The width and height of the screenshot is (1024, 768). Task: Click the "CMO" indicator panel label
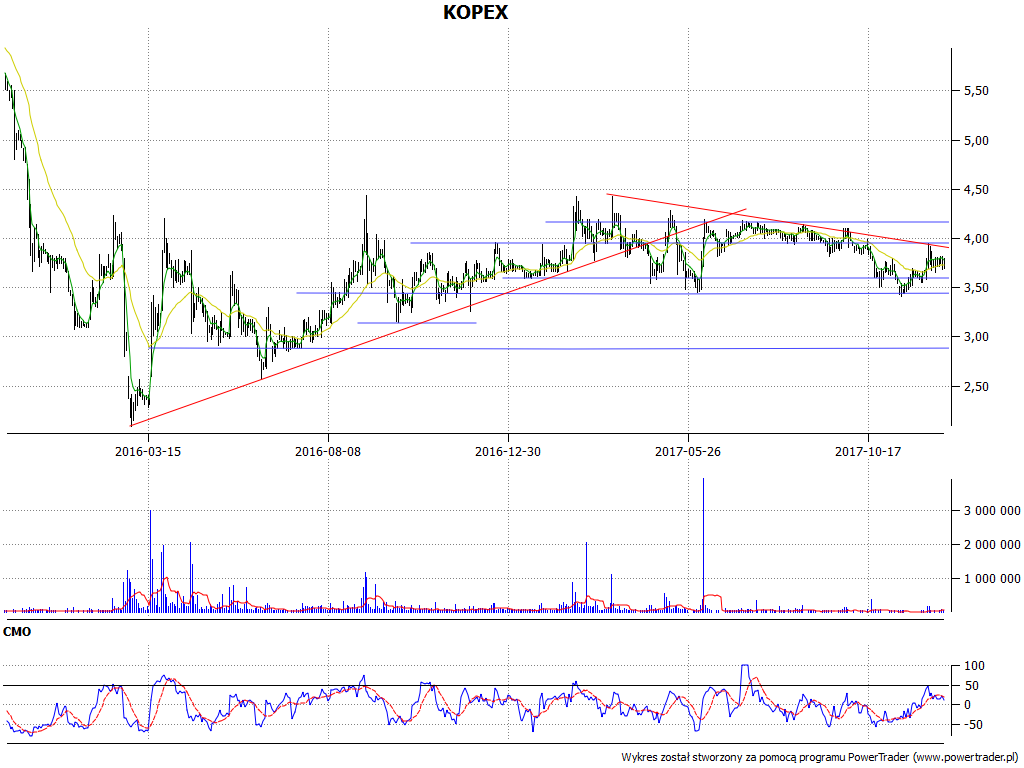pos(17,632)
